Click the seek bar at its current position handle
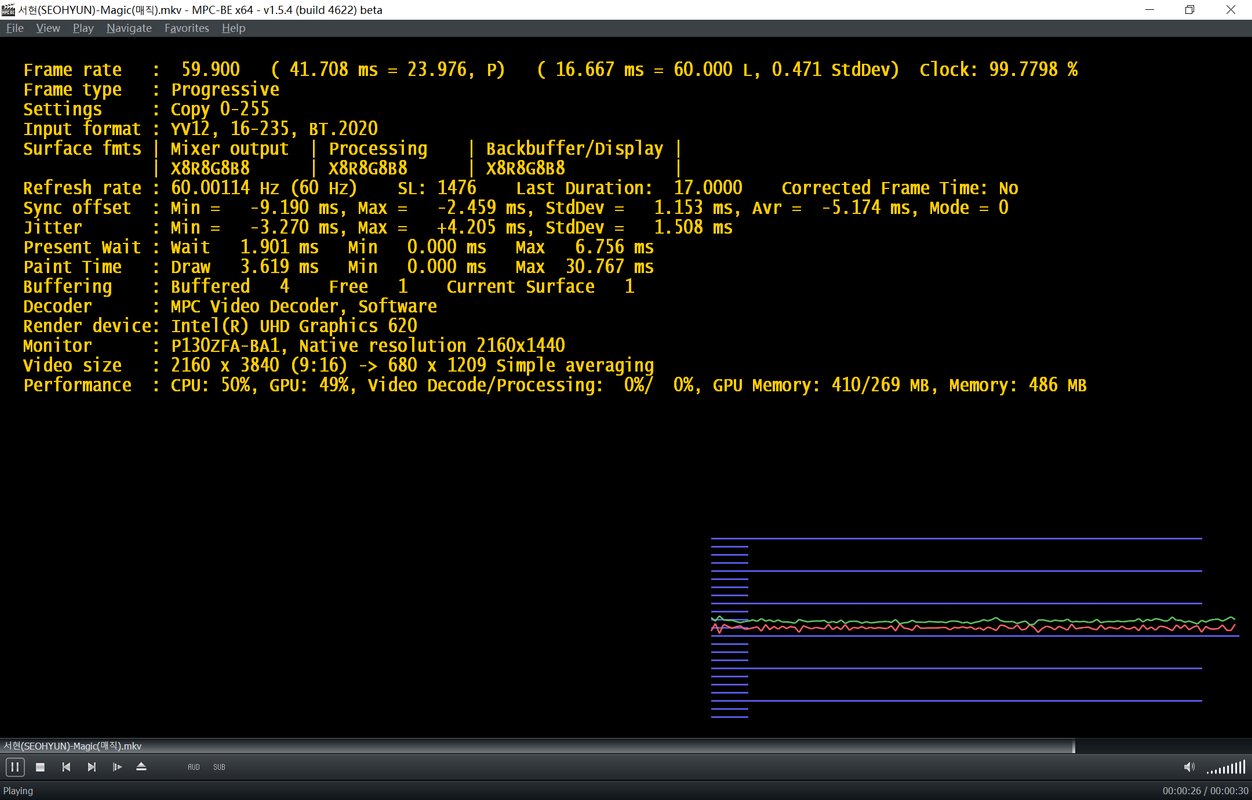Image resolution: width=1252 pixels, height=800 pixels. tap(1073, 746)
